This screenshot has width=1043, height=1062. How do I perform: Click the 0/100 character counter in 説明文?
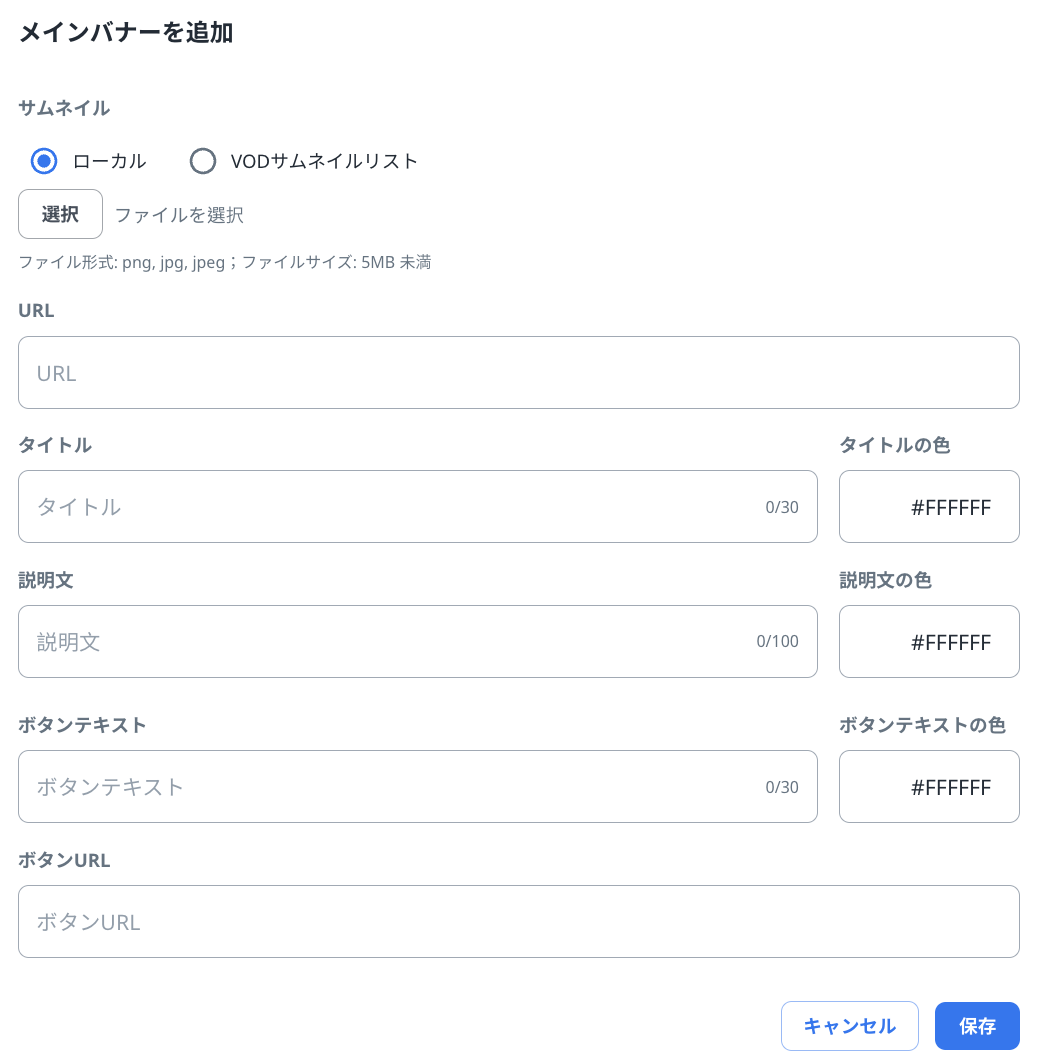(777, 642)
